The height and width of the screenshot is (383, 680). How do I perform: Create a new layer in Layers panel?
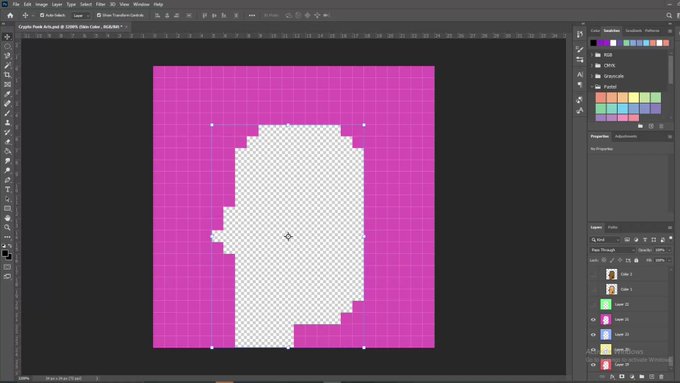652,376
